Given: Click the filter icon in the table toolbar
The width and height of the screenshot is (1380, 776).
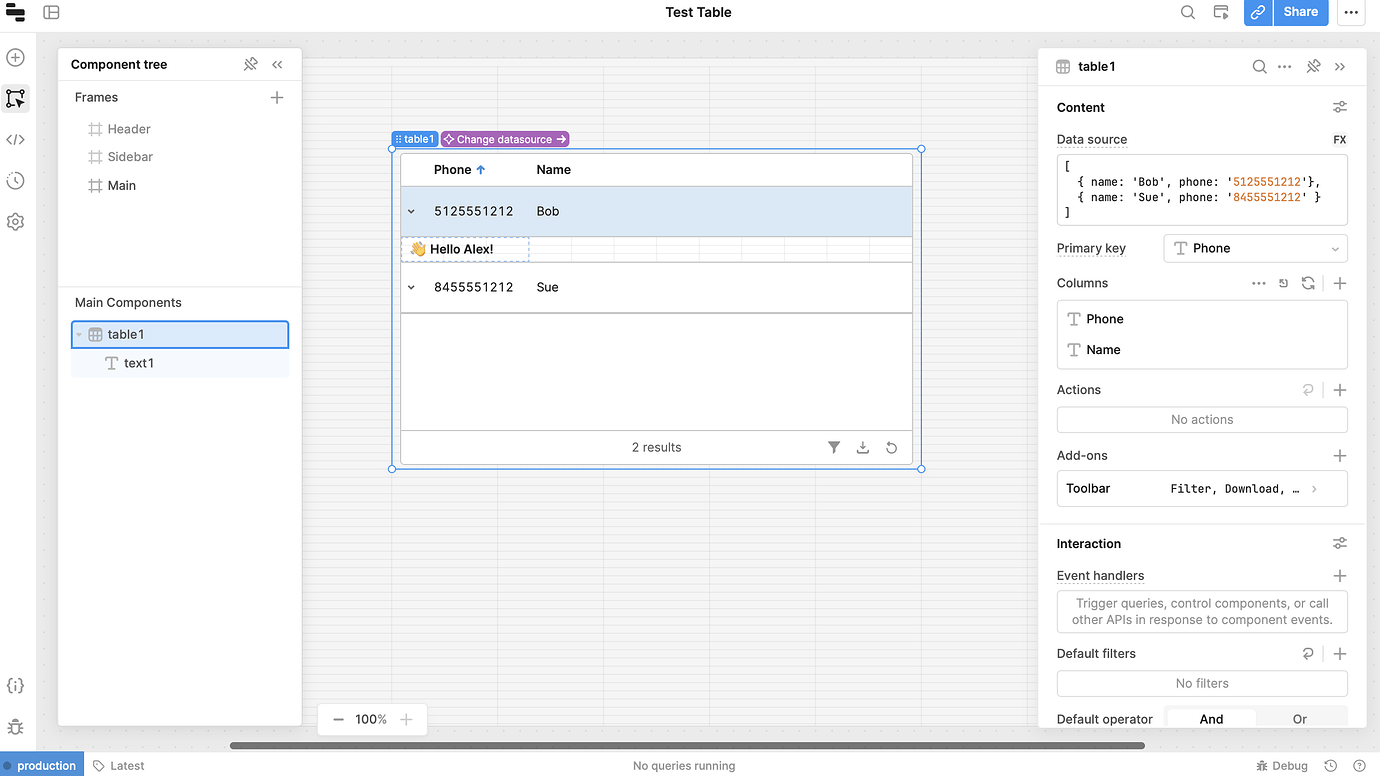Looking at the screenshot, I should point(834,447).
